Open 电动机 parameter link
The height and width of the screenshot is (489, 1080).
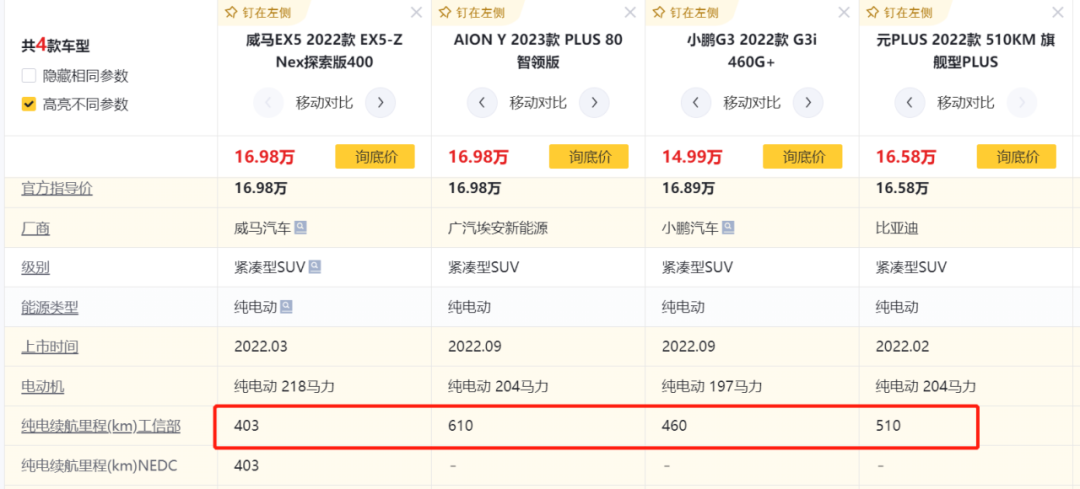(43, 386)
